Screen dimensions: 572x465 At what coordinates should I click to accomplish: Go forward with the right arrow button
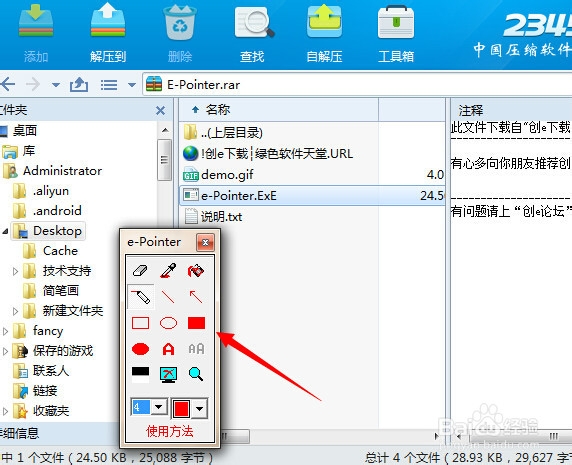(34, 85)
